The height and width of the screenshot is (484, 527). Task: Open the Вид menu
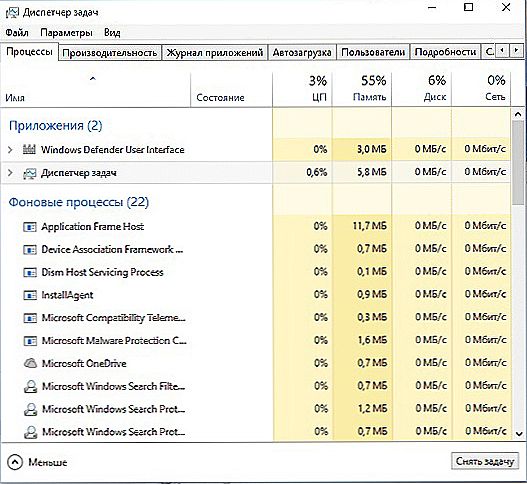(x=112, y=33)
